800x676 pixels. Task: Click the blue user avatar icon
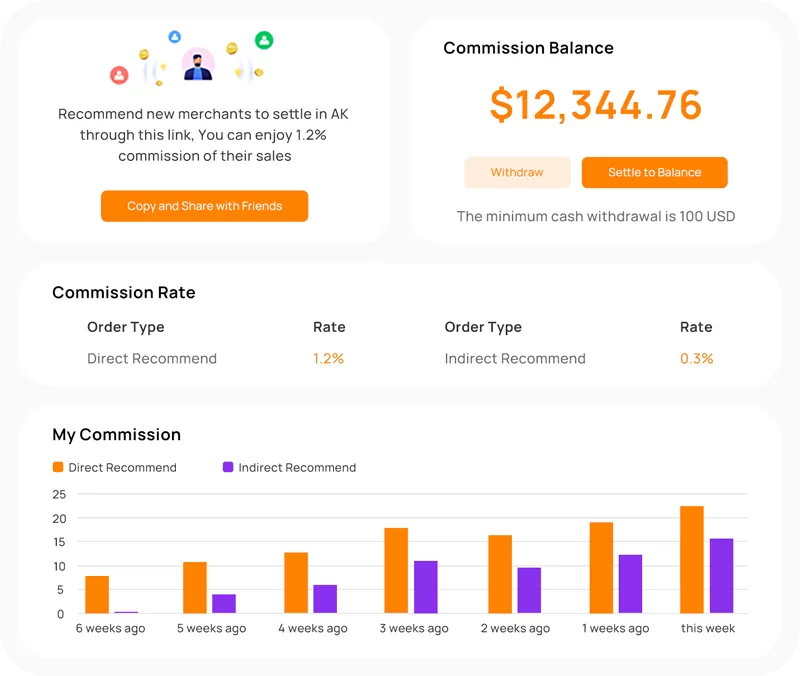pyautogui.click(x=175, y=37)
